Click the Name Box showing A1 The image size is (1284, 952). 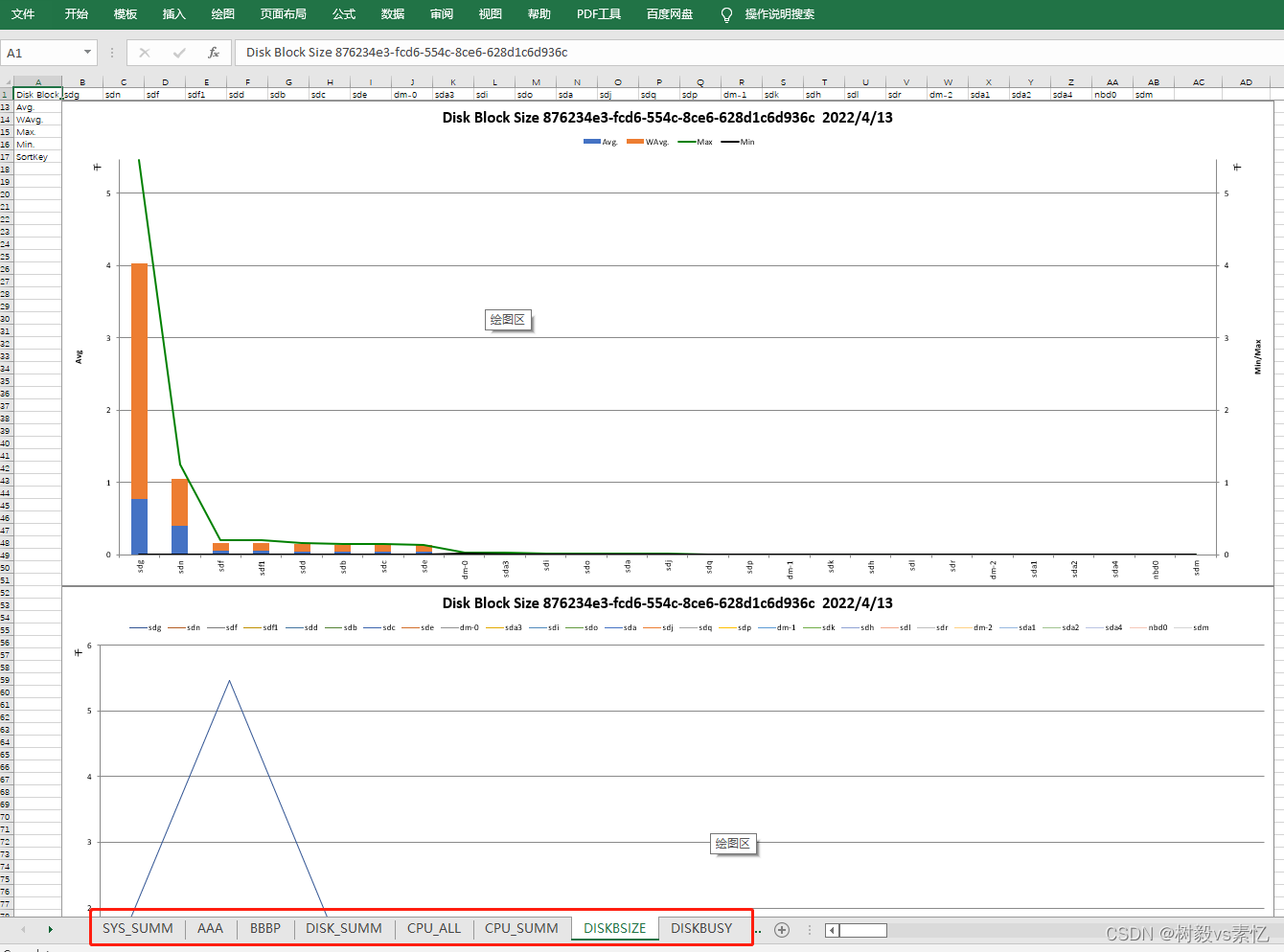[x=41, y=53]
